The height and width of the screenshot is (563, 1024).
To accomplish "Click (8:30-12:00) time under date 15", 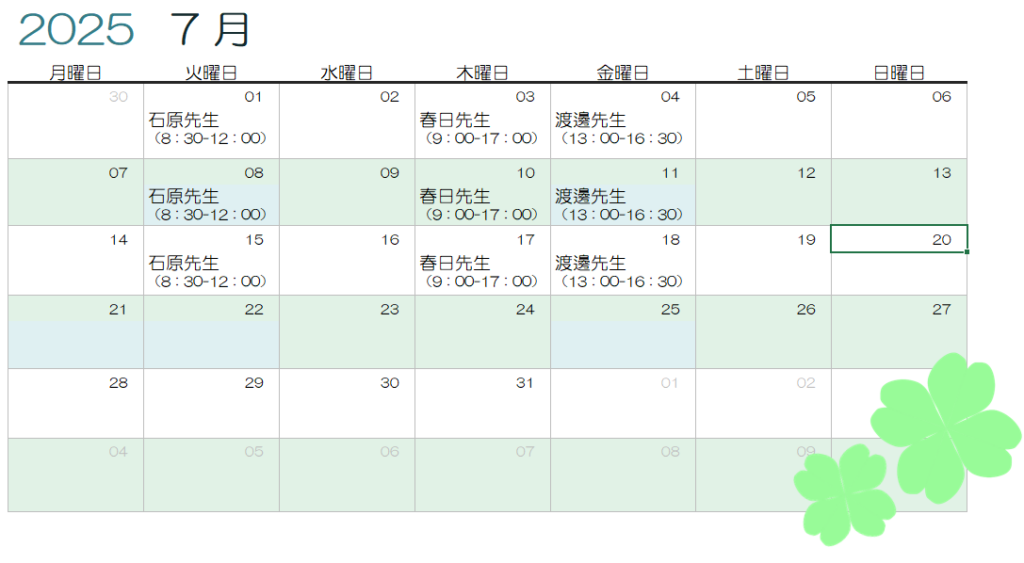I will coord(210,282).
